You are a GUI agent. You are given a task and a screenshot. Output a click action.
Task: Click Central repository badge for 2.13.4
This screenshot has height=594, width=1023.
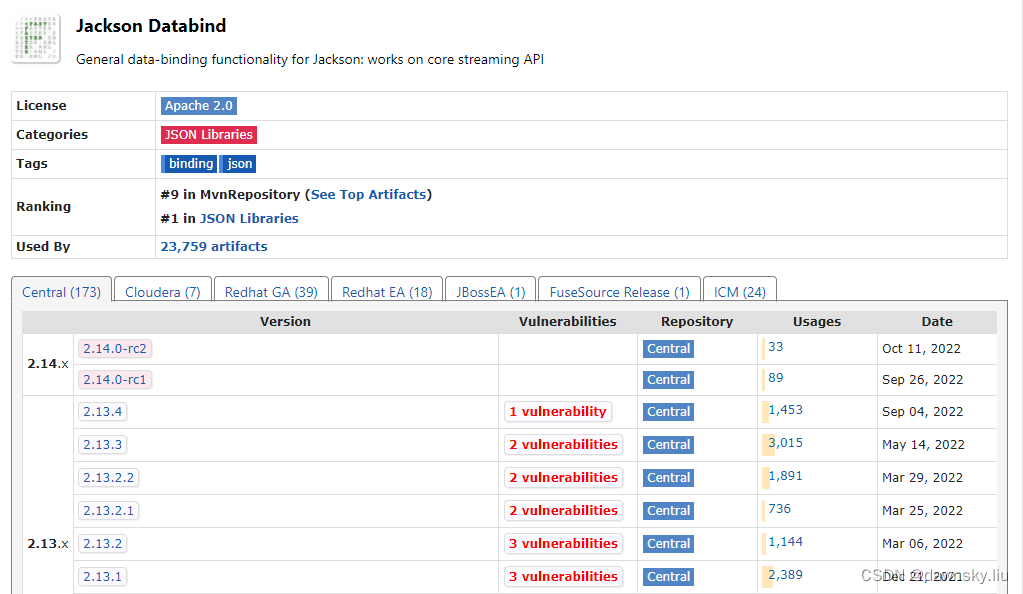coord(668,412)
